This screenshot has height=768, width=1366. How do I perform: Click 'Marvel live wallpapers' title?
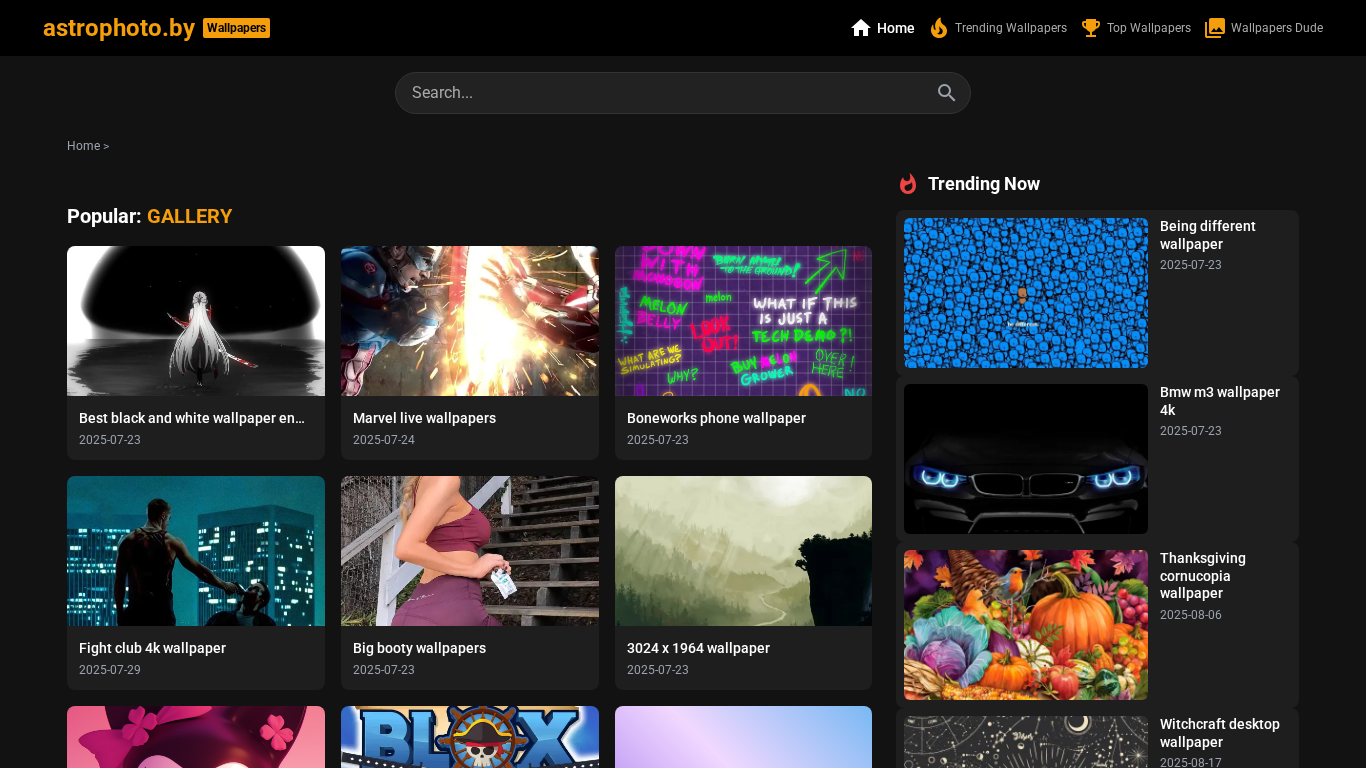pyautogui.click(x=424, y=418)
